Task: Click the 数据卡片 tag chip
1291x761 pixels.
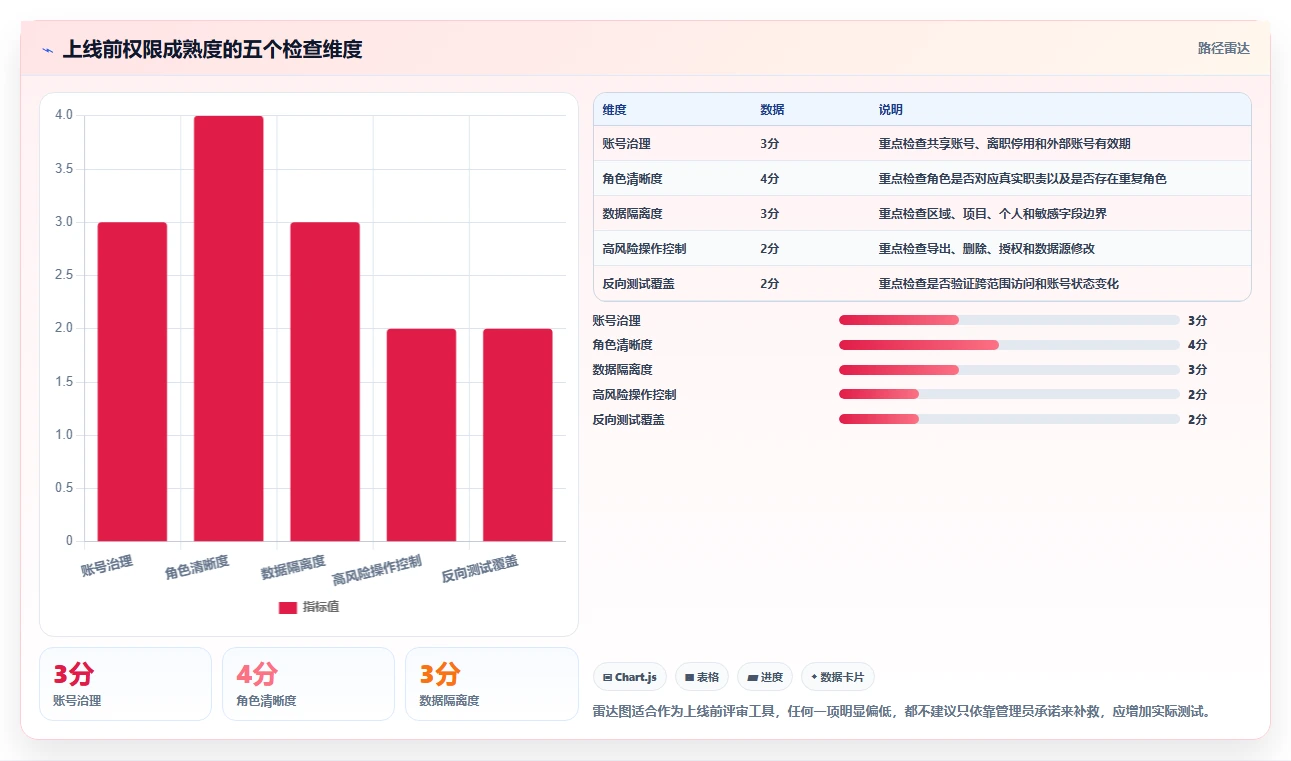Action: coord(838,677)
